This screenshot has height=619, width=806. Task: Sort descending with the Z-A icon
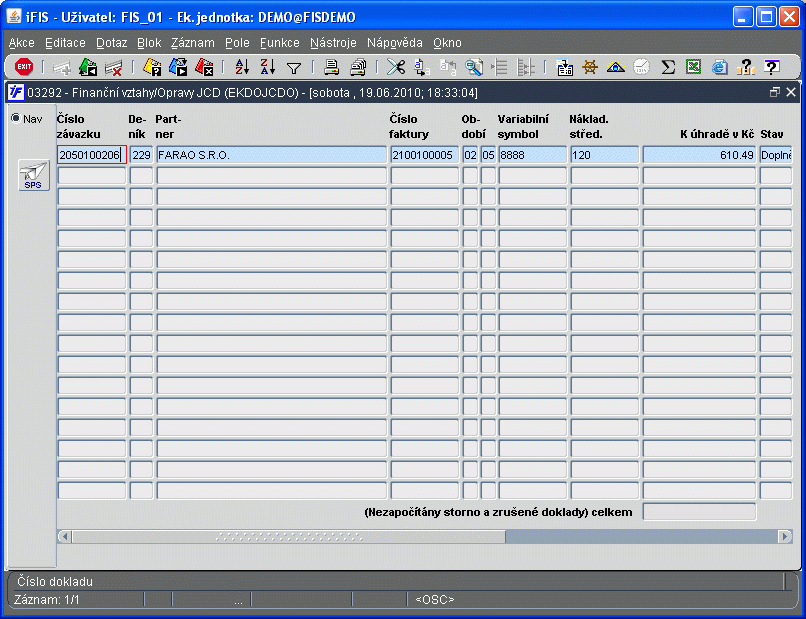pos(268,67)
